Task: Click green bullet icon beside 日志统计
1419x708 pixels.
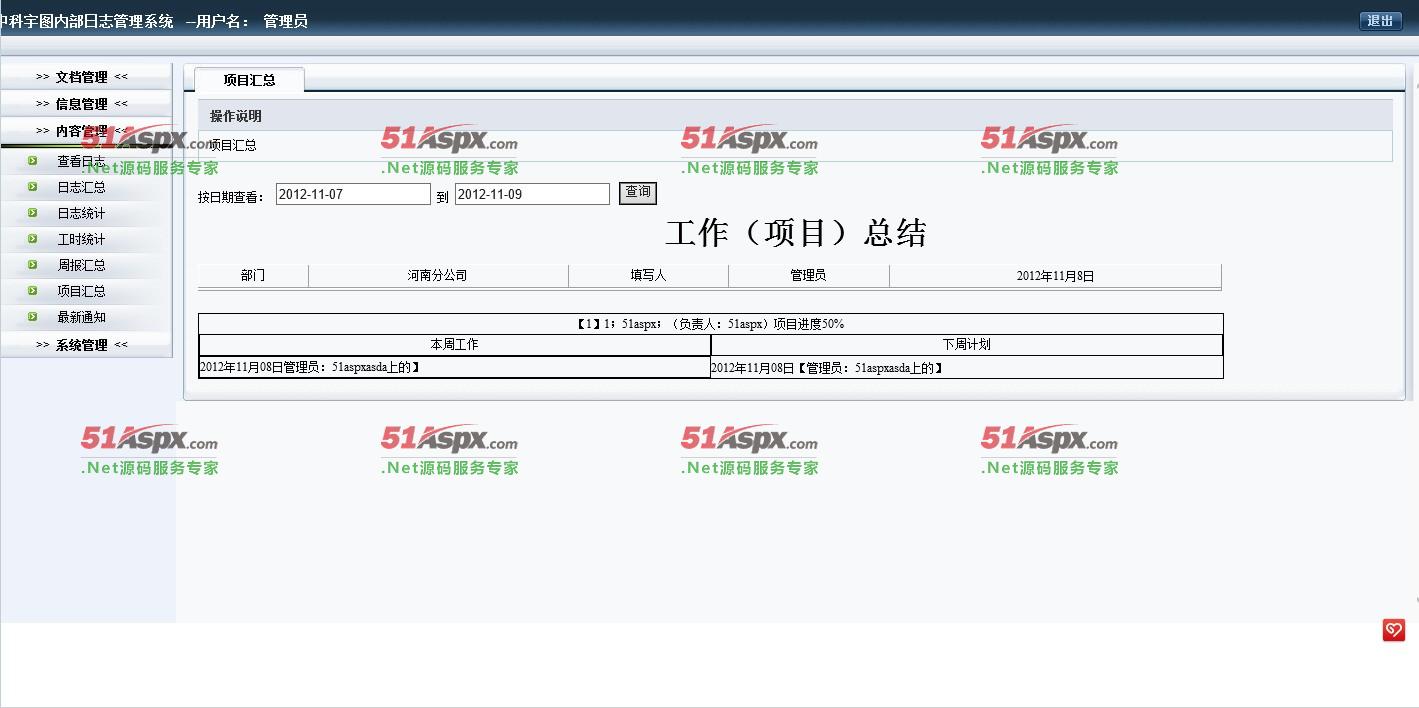Action: click(x=33, y=212)
